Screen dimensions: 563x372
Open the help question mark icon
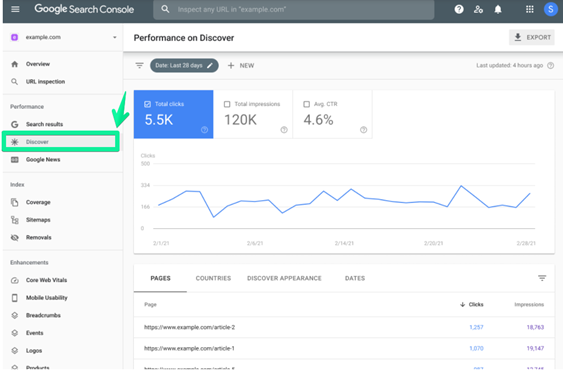tap(459, 9)
